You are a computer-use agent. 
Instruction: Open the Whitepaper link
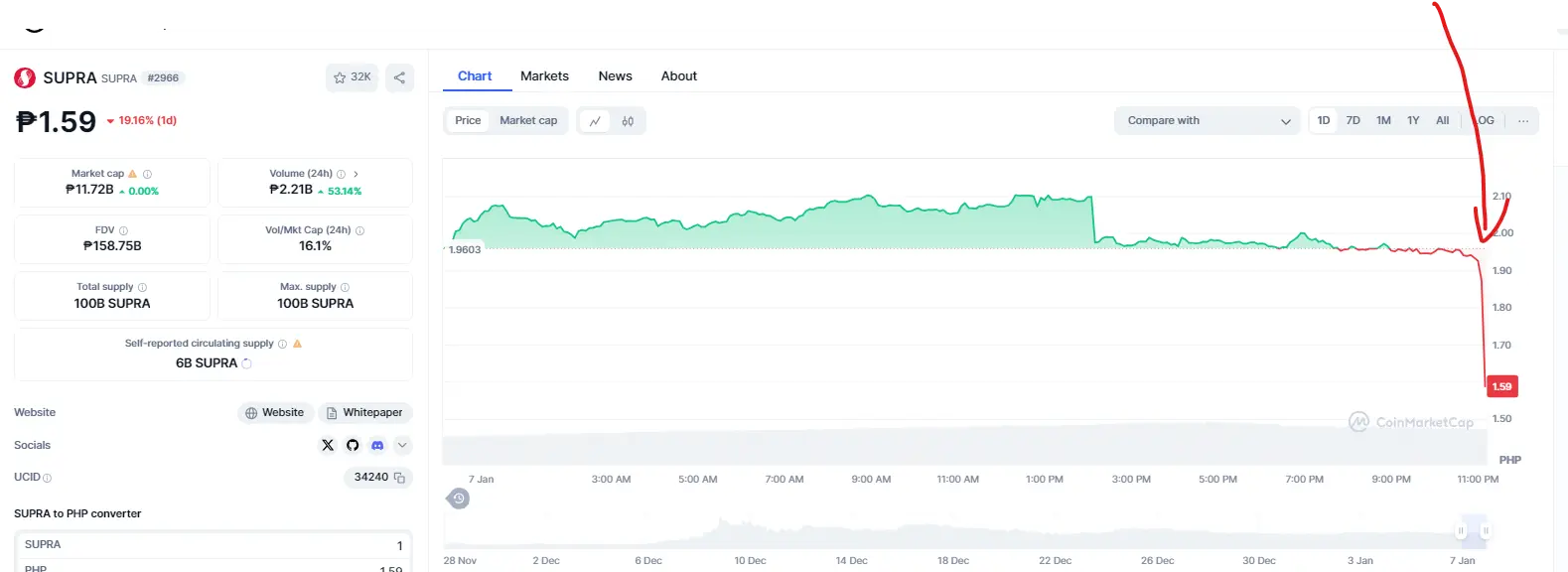click(x=364, y=412)
